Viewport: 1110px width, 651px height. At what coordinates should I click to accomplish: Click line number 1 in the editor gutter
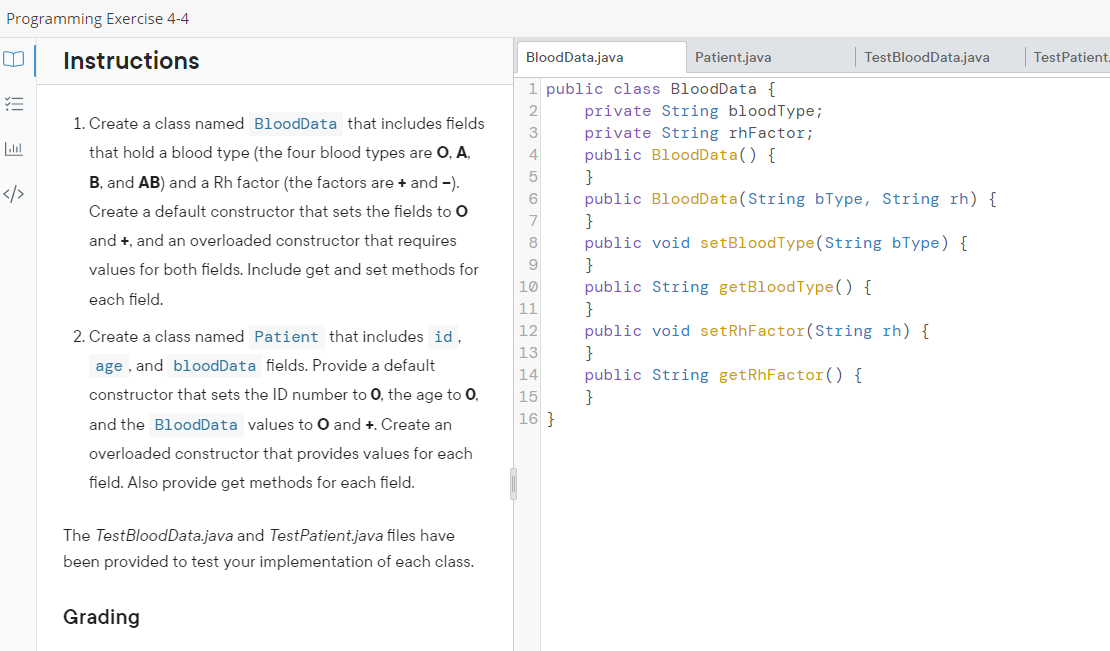click(531, 88)
